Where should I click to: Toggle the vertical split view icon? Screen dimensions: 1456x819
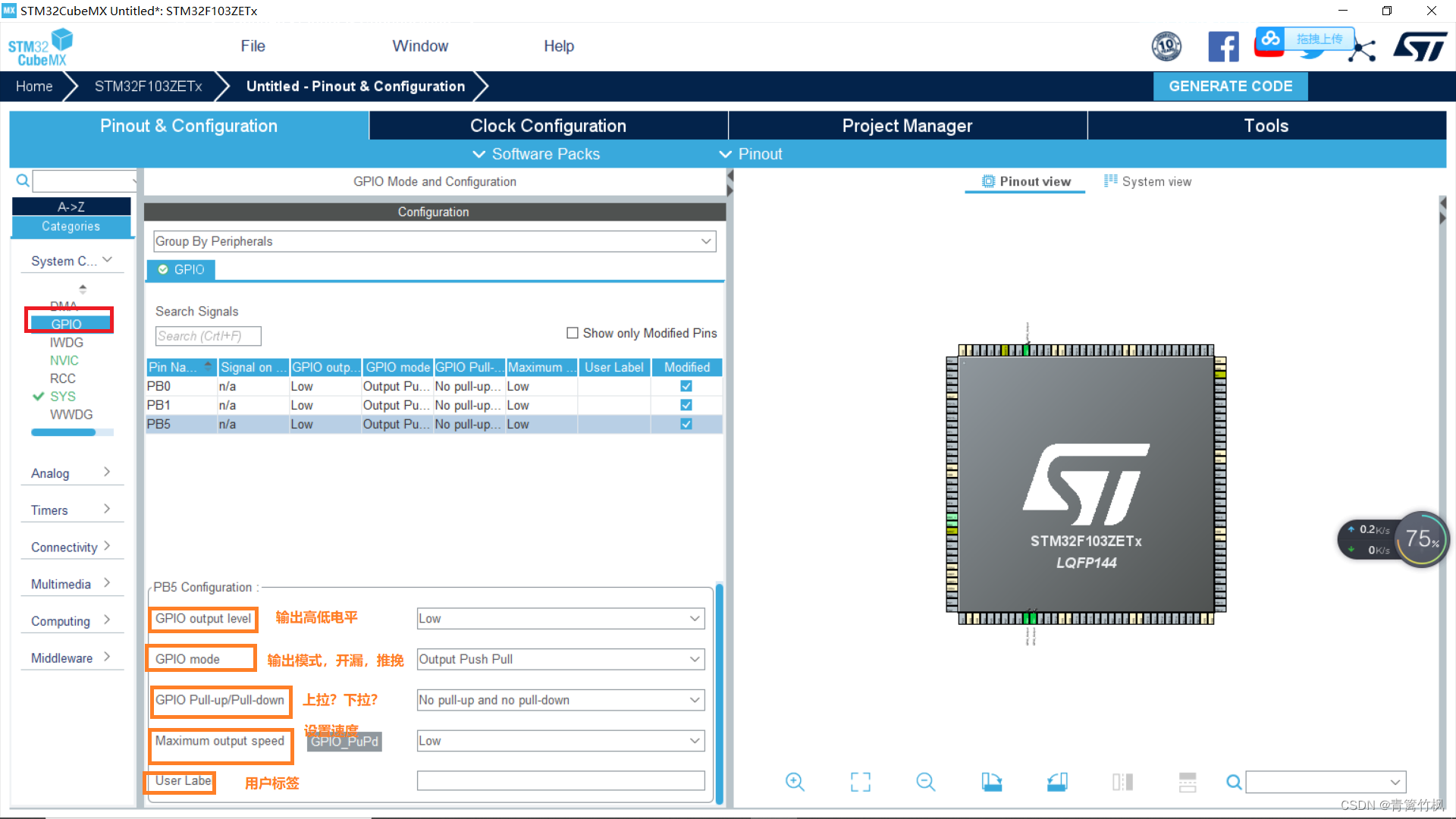click(1122, 782)
